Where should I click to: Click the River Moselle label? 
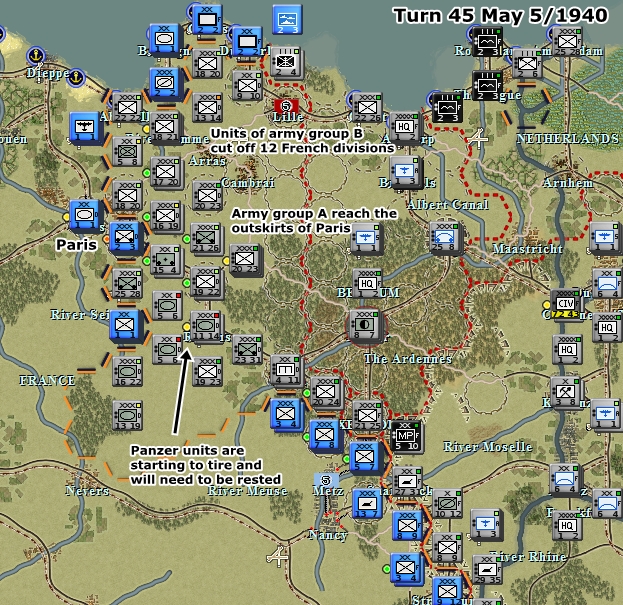pos(488,447)
